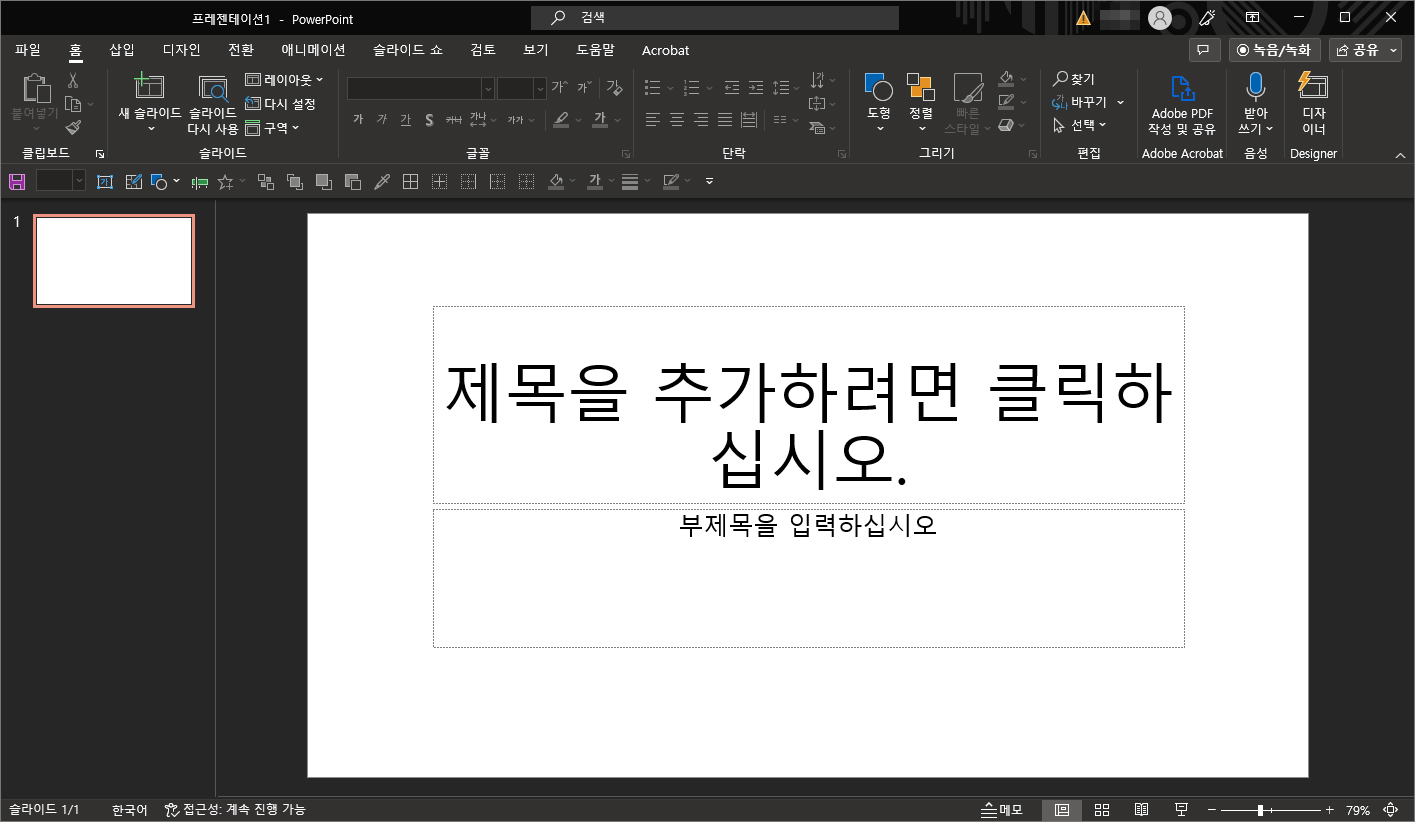Click the 다시 설정 (Reset) button
This screenshot has height=822, width=1415.
[281, 104]
